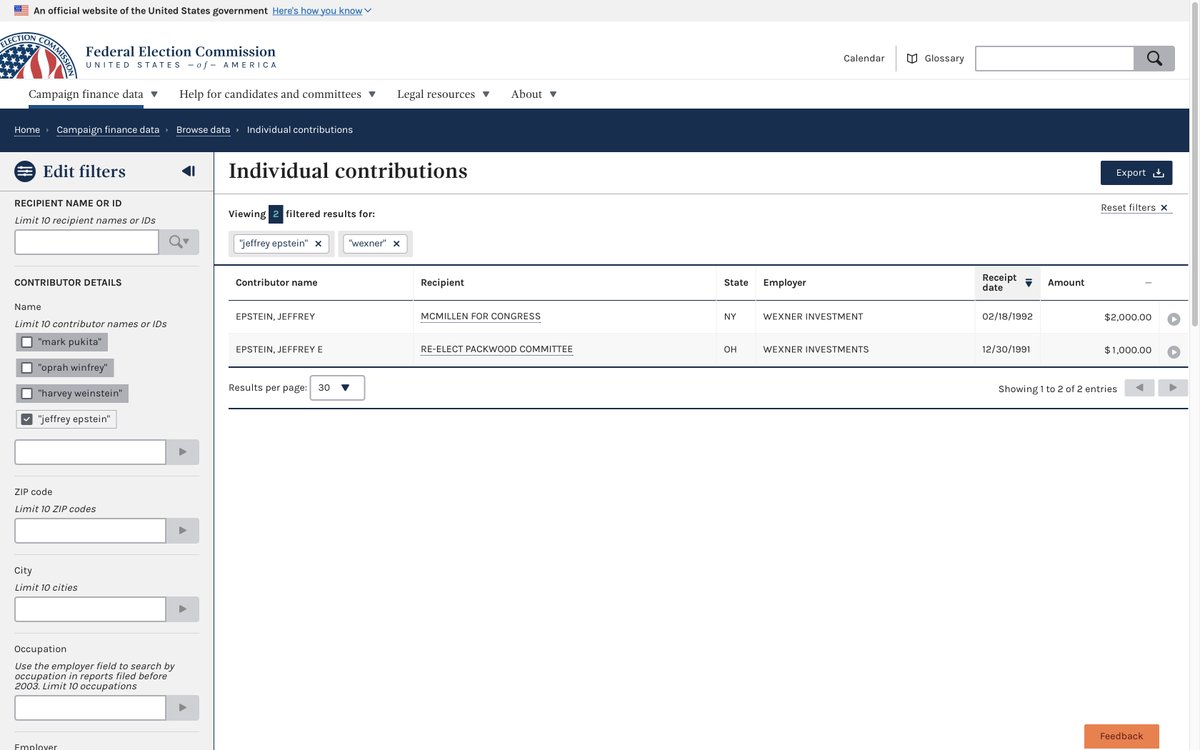
Task: Click the ZIP code input field
Action: pyautogui.click(x=90, y=531)
